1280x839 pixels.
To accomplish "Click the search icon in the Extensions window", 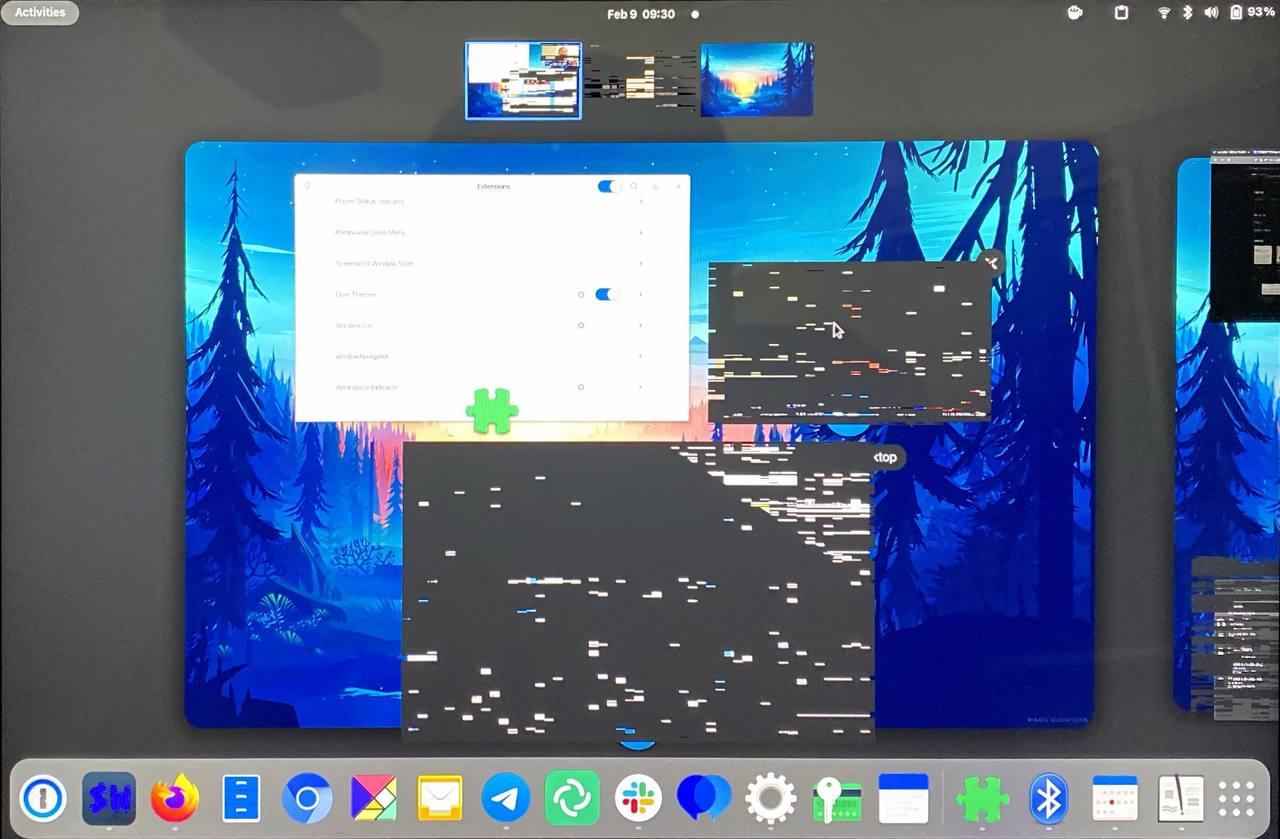I will [x=634, y=187].
